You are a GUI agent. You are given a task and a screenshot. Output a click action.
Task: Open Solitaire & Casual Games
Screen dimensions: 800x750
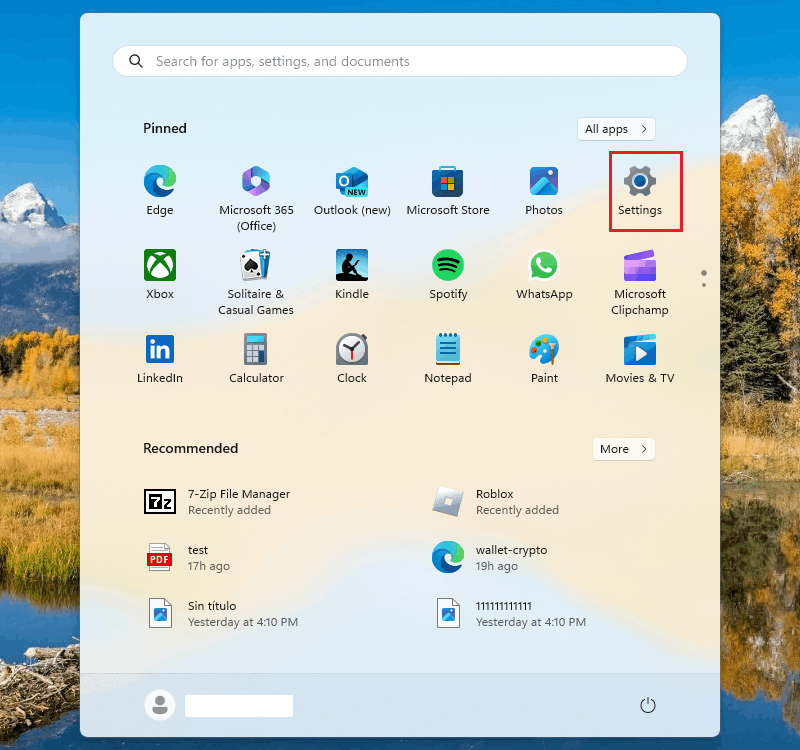256,282
